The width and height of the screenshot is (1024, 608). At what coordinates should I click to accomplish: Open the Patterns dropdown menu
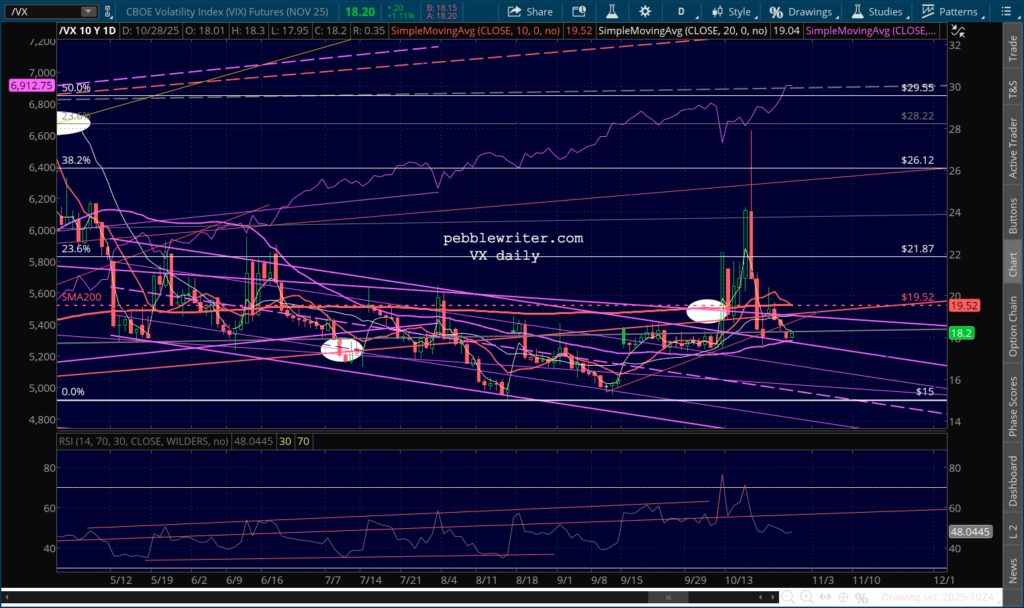[x=952, y=12]
